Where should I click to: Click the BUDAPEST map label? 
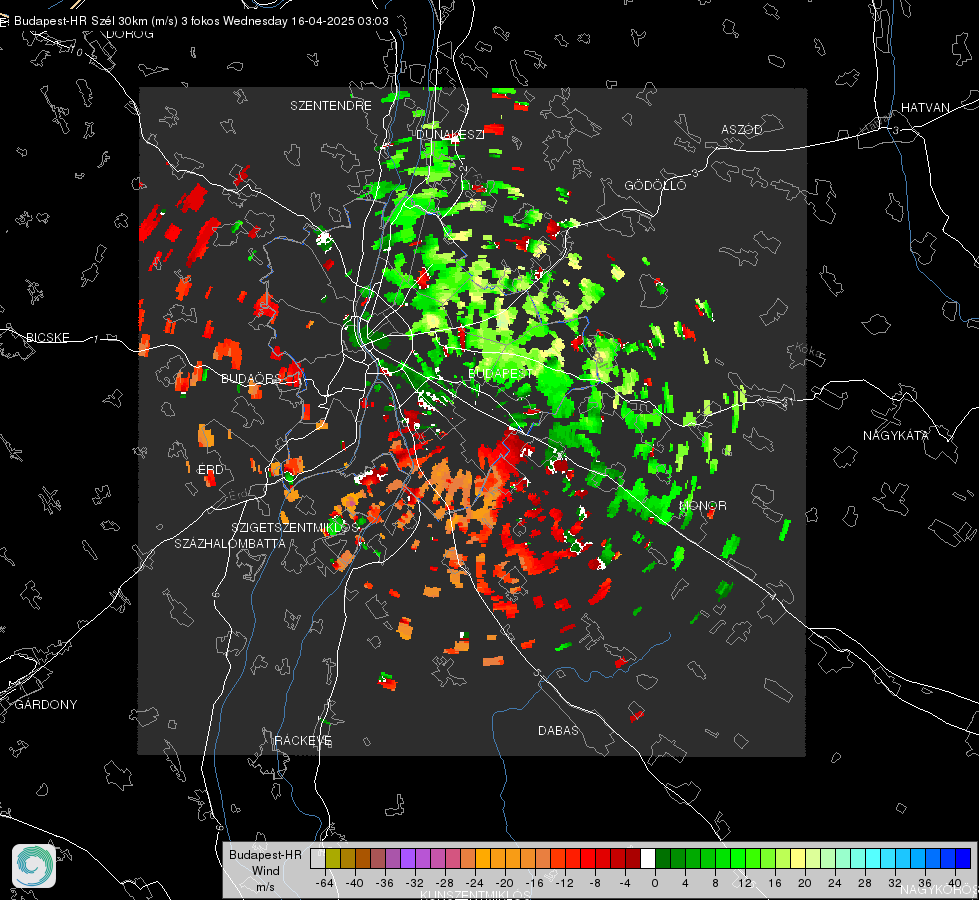click(500, 373)
